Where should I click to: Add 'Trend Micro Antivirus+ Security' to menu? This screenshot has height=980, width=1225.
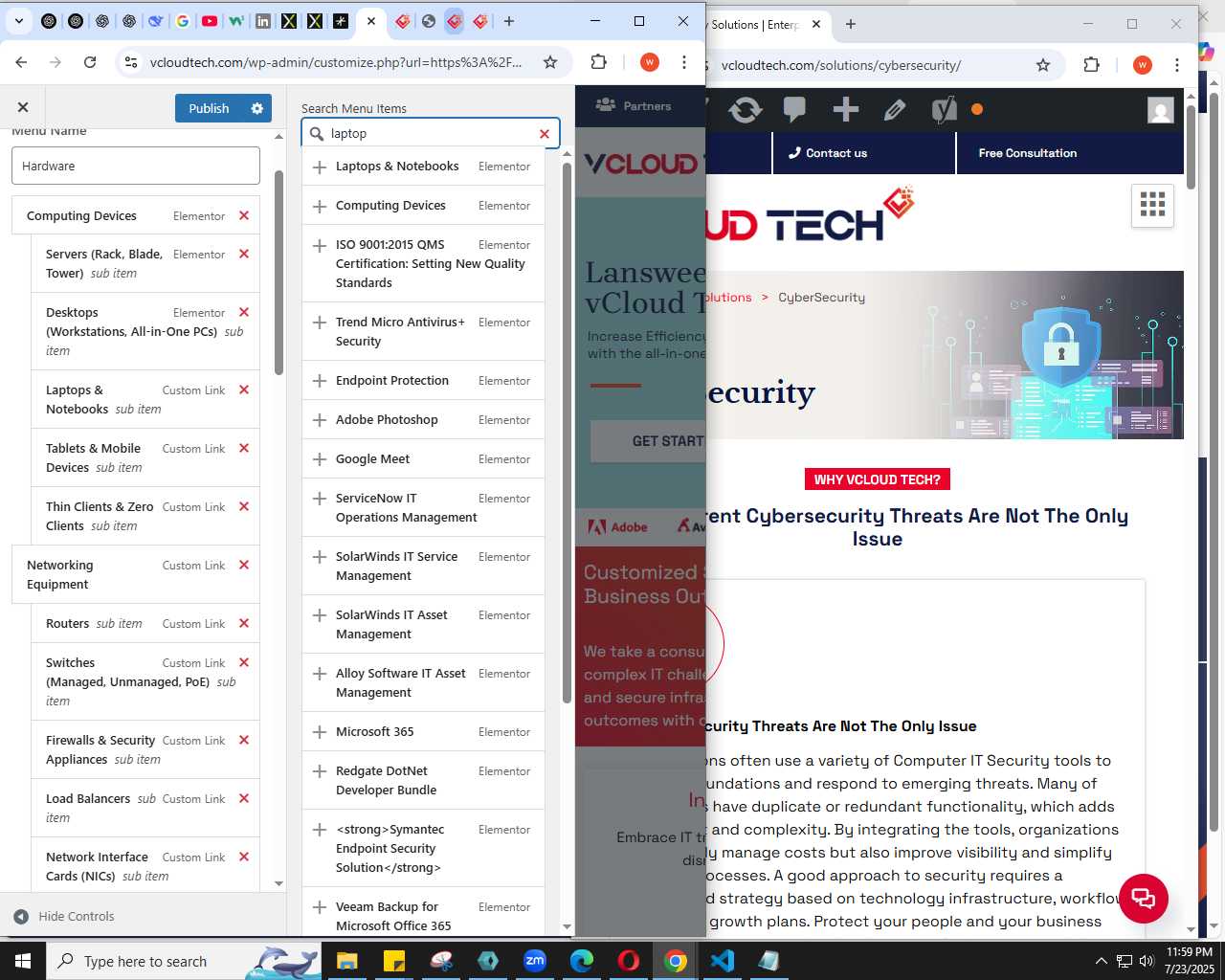point(320,323)
